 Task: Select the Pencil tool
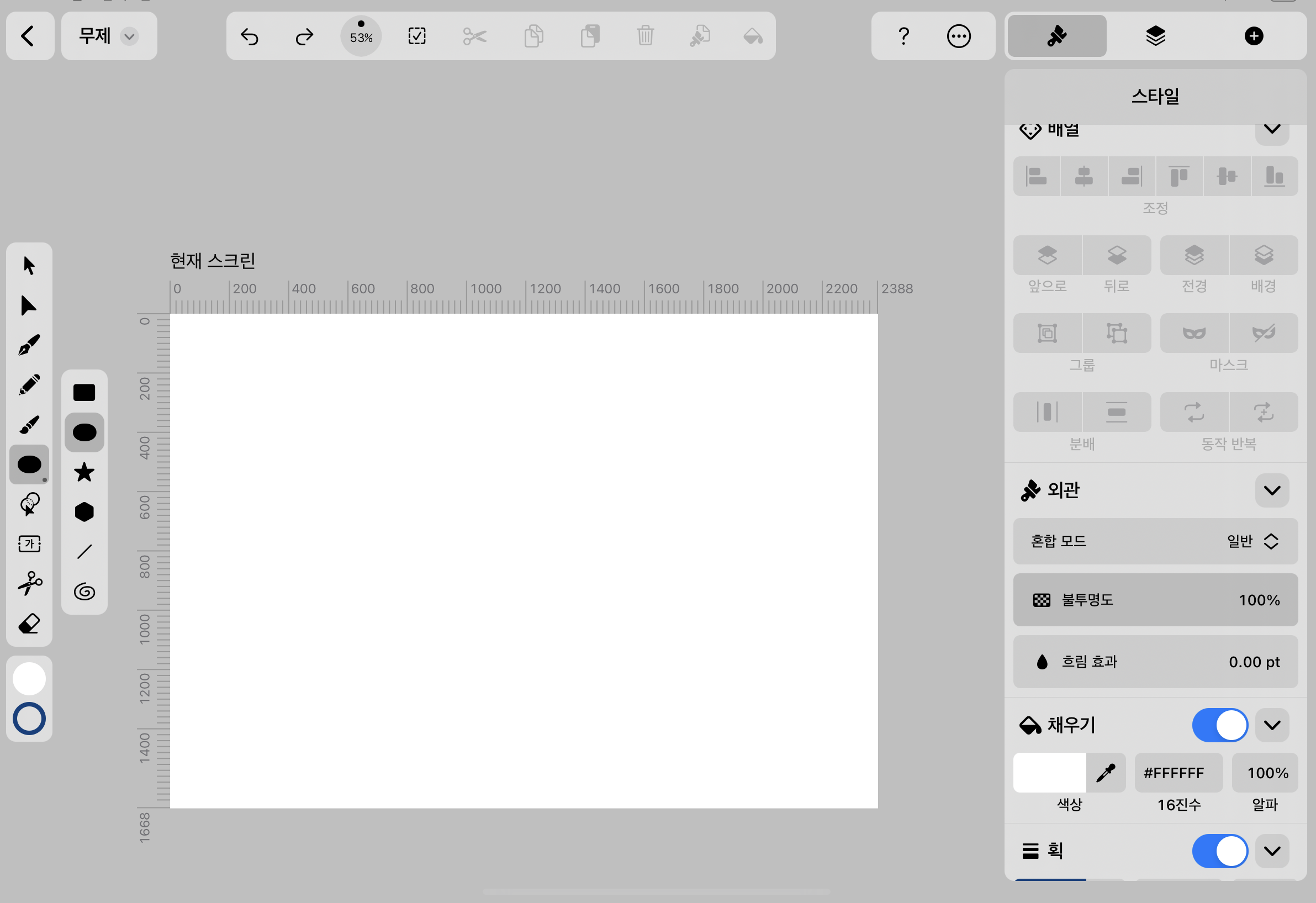coord(29,385)
